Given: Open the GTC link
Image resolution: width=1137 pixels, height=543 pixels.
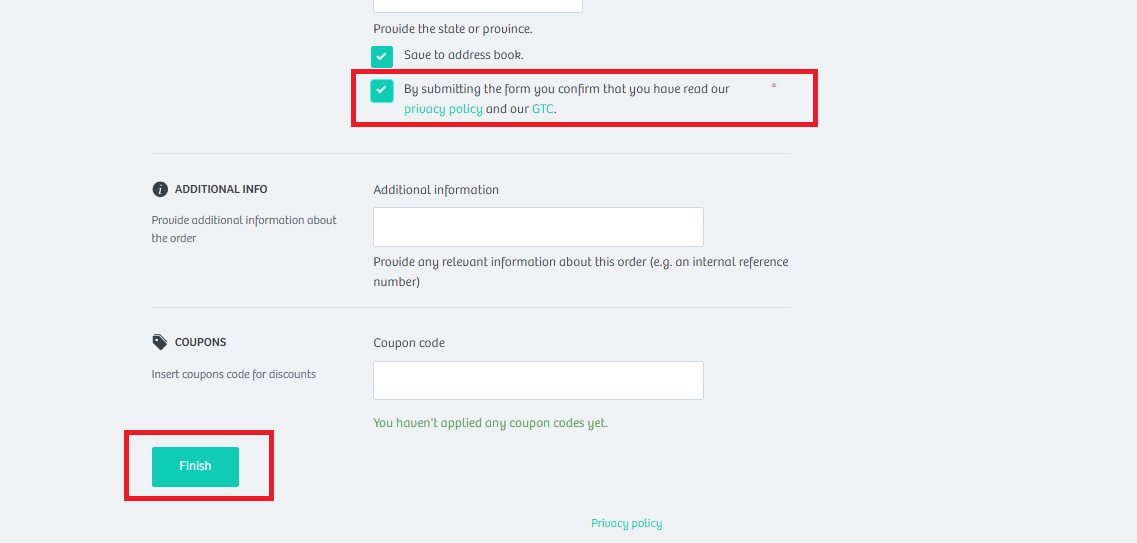Looking at the screenshot, I should pos(542,109).
